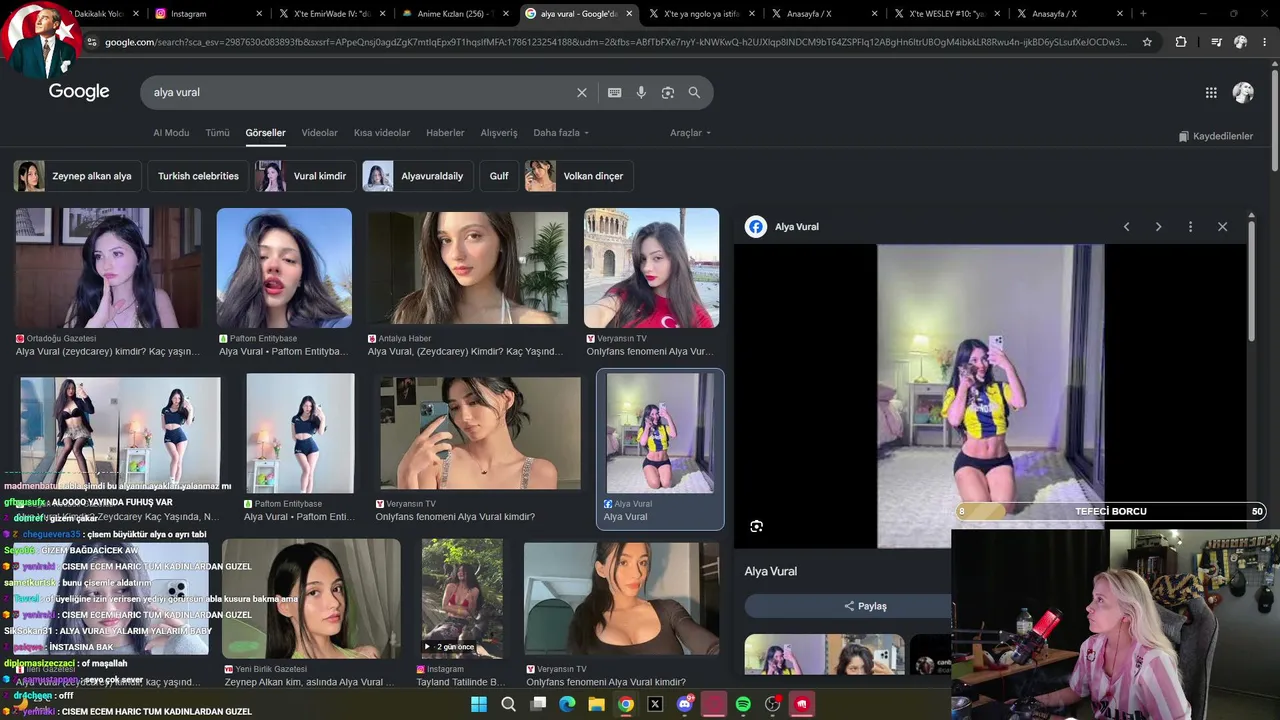Filter by the 'Turkish celebrities' chip
This screenshot has width=1280, height=720.
pos(198,176)
